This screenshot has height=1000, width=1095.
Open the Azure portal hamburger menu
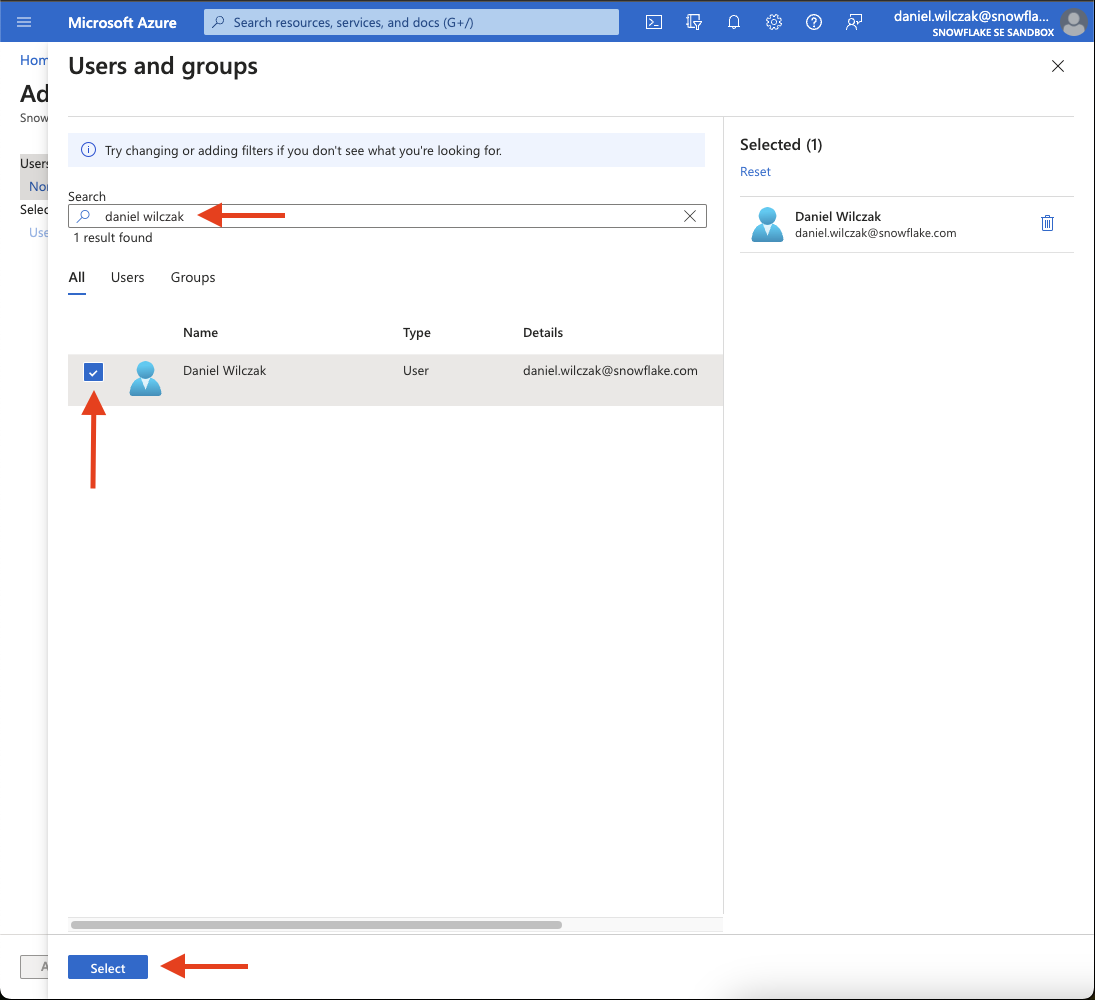[24, 22]
